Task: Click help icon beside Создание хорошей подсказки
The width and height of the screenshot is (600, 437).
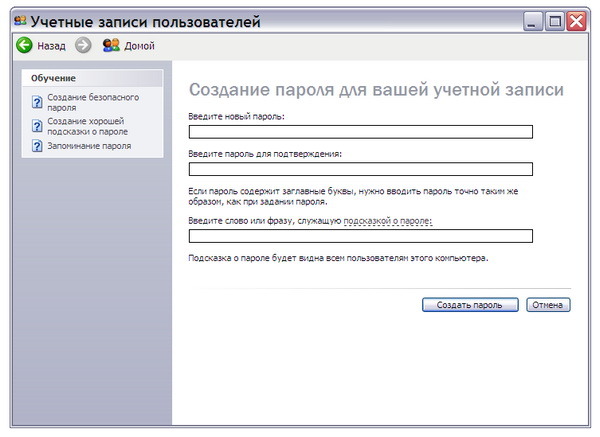Action: (x=37, y=126)
